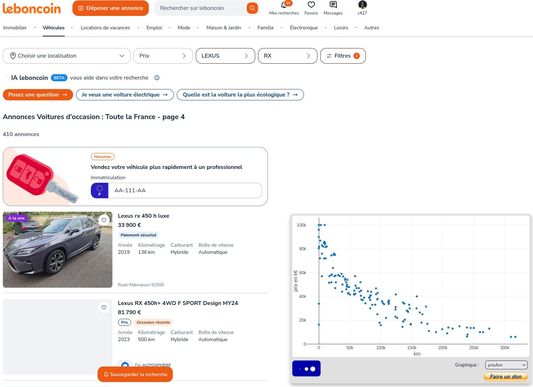Expand the LEXUS brand filter

click(225, 56)
